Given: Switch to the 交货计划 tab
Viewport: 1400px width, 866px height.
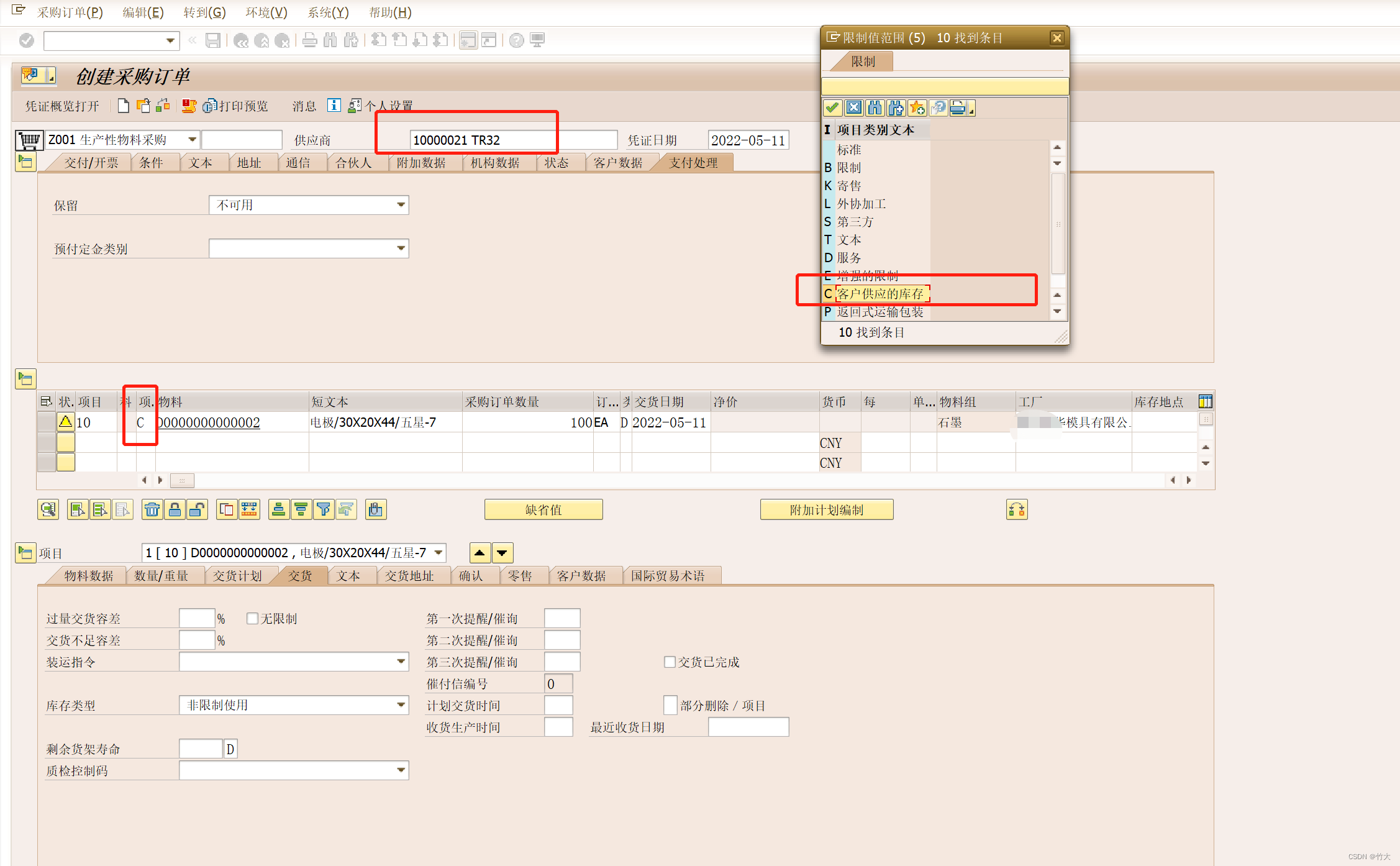Looking at the screenshot, I should coord(237,576).
